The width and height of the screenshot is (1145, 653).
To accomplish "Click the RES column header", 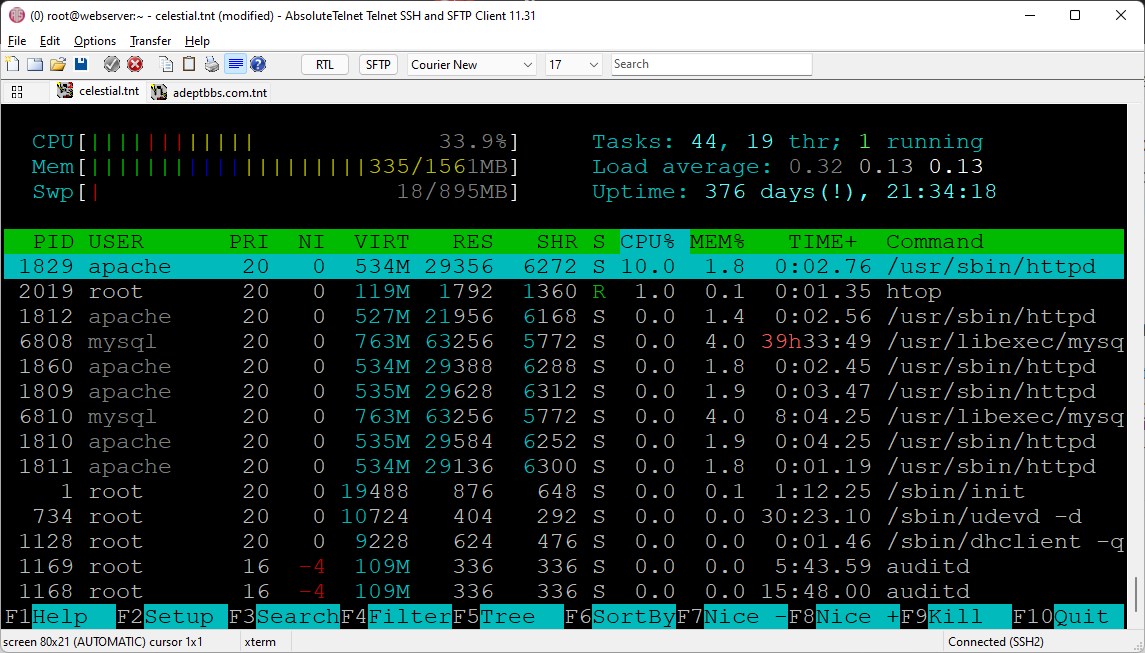I will [x=472, y=242].
